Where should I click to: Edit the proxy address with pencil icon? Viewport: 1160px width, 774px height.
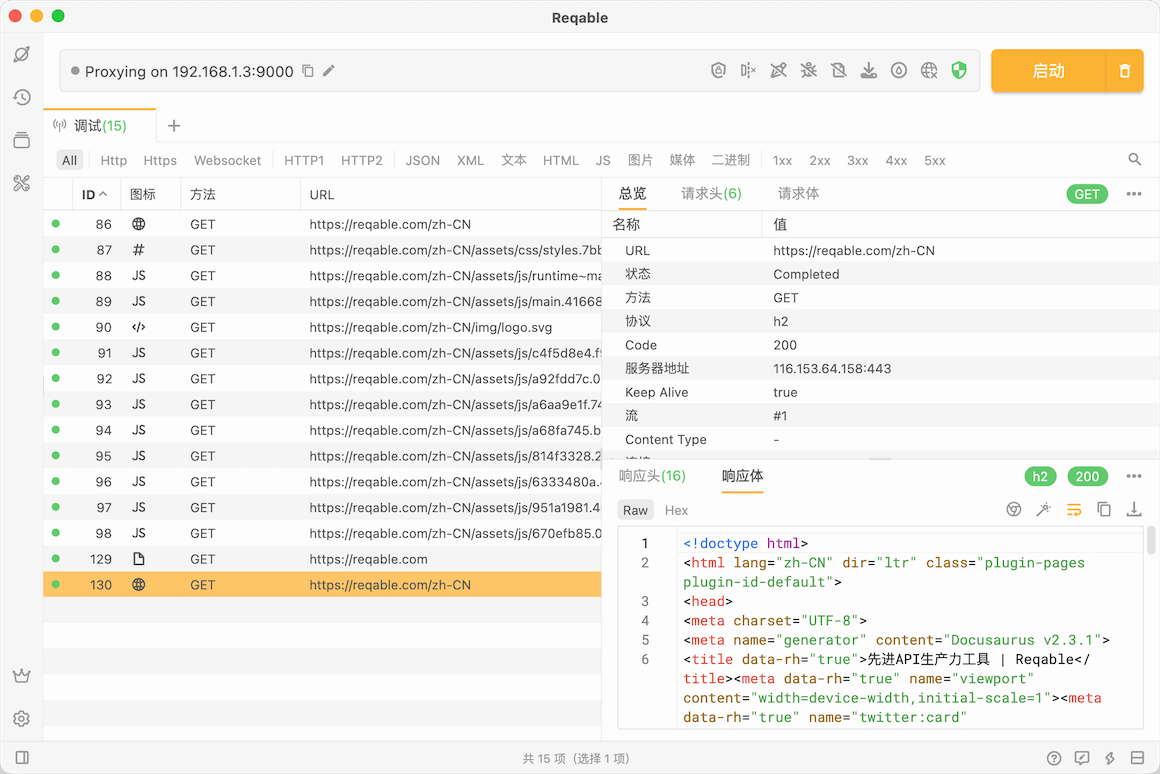(329, 71)
